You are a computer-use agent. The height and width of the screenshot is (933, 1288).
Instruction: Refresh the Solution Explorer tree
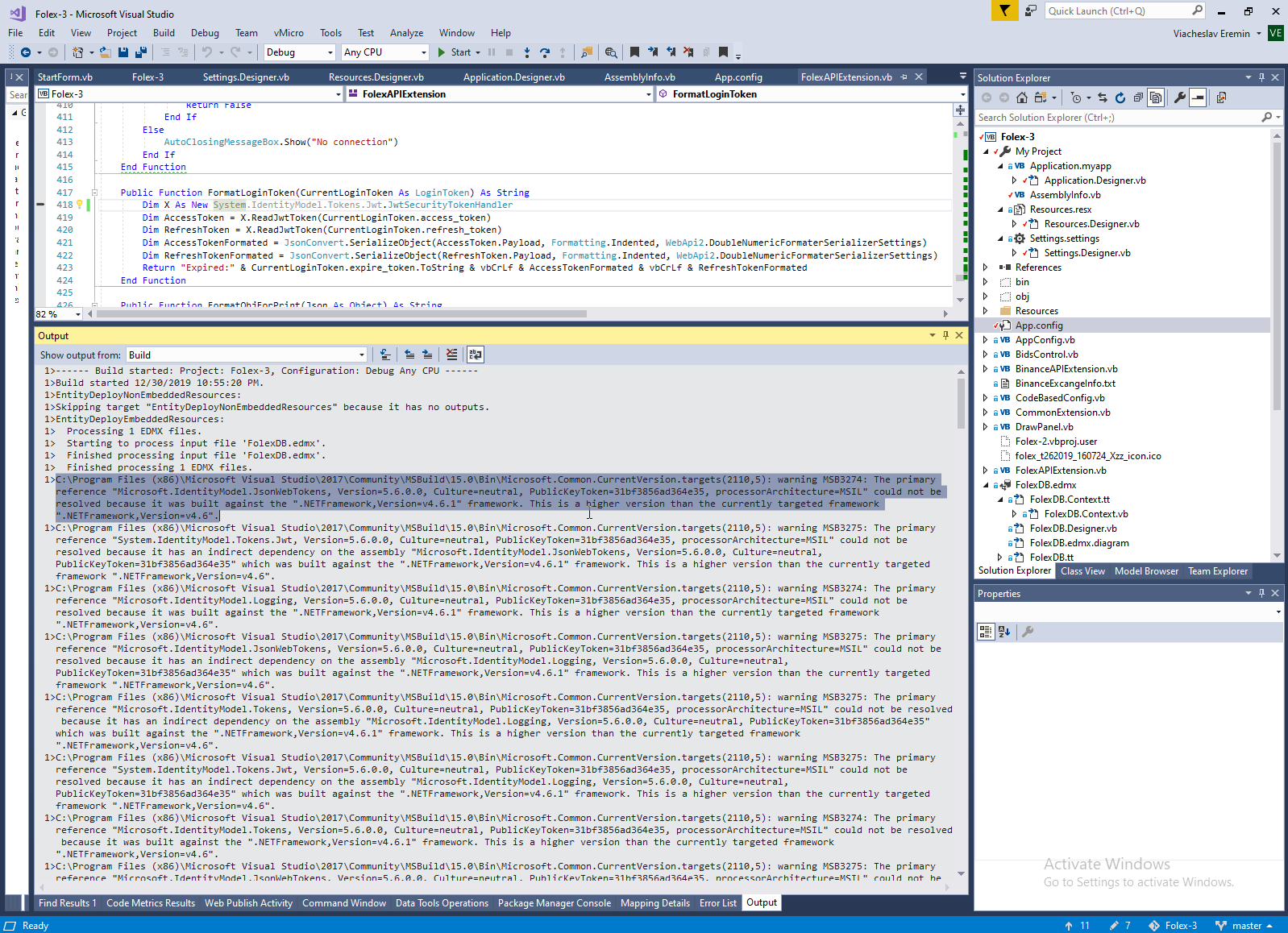click(1120, 97)
